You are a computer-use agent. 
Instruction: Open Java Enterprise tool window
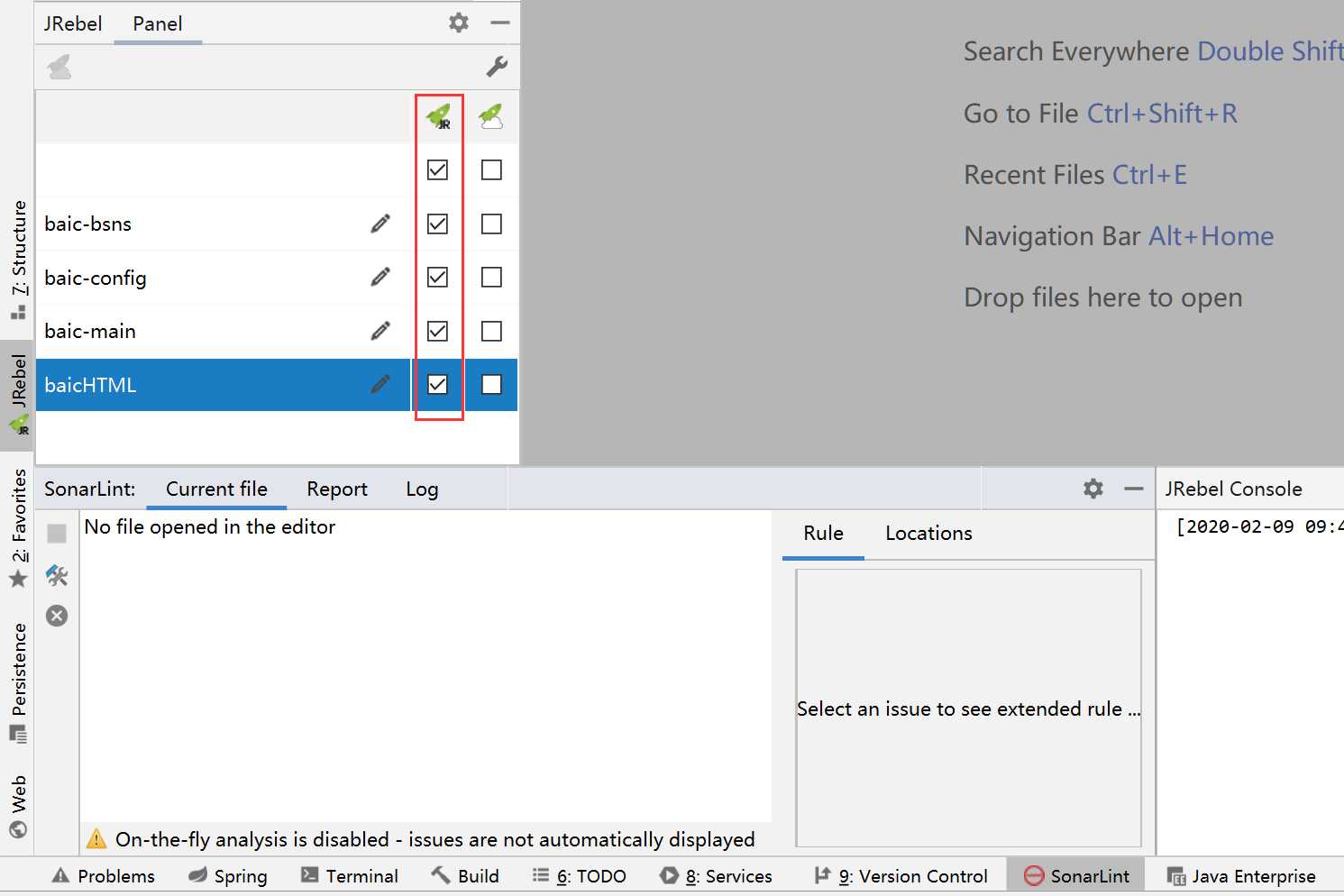(x=1241, y=876)
